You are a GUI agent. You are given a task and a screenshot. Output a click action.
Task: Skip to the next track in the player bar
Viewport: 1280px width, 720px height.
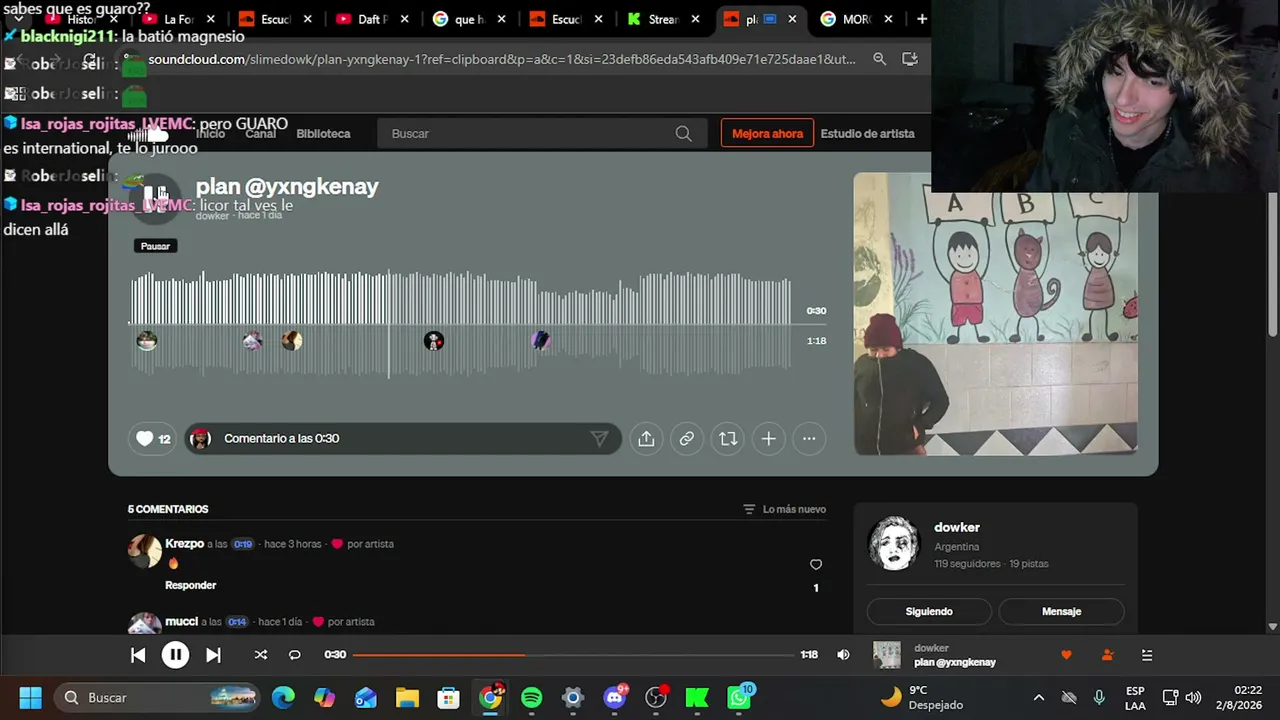(213, 655)
